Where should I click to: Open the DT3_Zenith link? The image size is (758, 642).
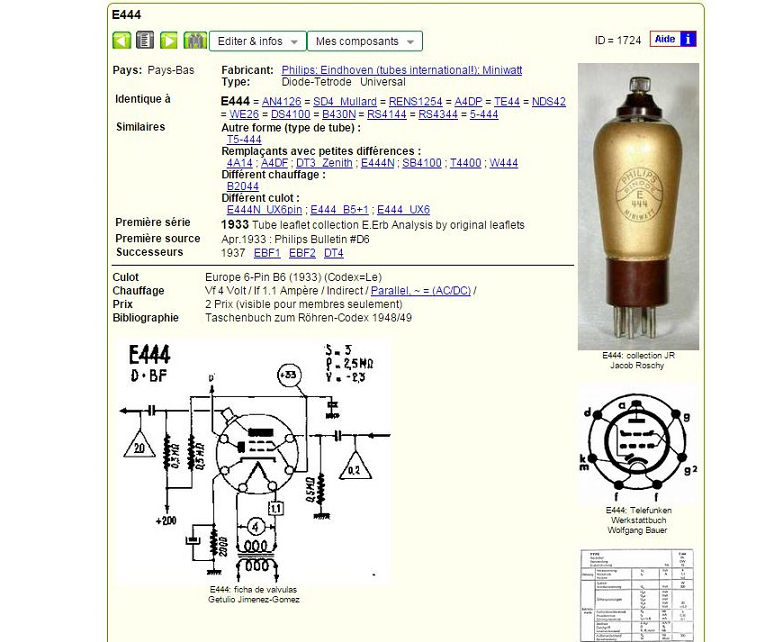(324, 163)
